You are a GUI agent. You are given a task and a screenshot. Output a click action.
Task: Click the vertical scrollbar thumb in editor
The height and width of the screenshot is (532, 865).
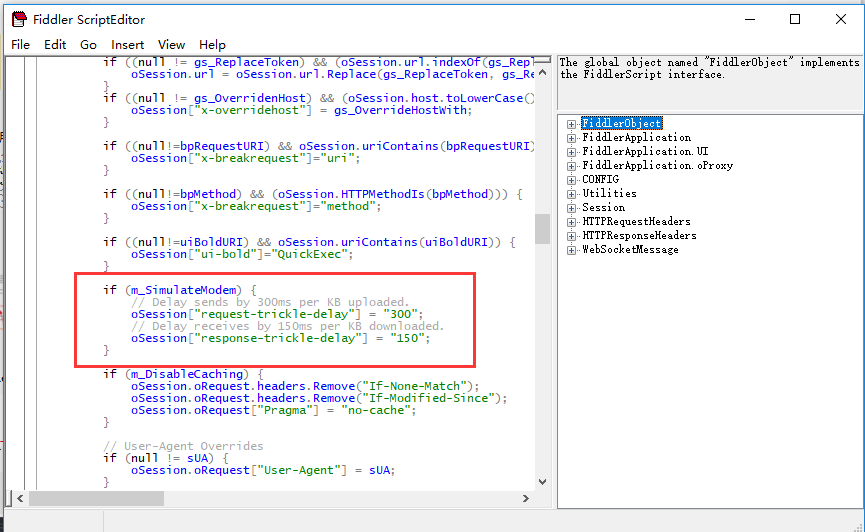[x=542, y=228]
